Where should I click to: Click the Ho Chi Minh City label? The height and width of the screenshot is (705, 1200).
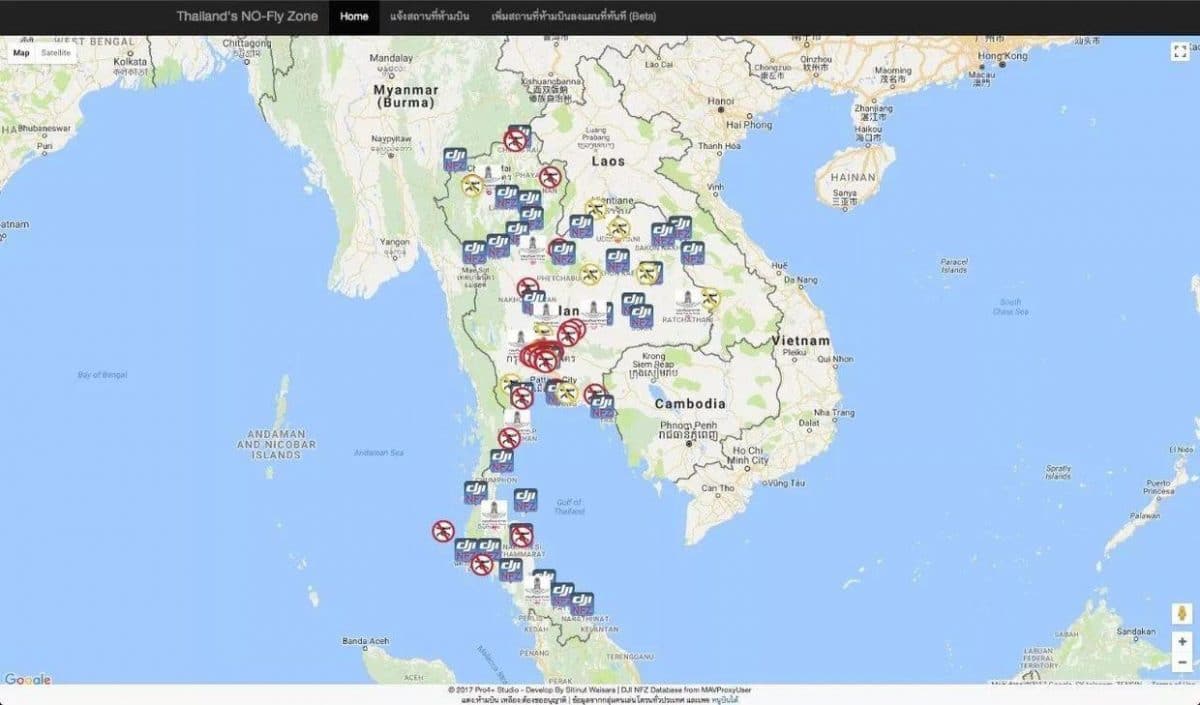(x=748, y=456)
